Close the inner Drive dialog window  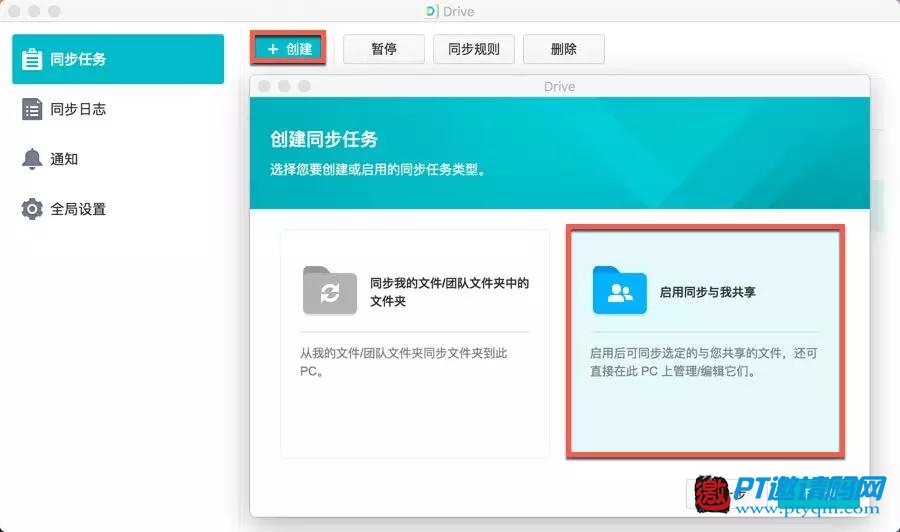[264, 86]
